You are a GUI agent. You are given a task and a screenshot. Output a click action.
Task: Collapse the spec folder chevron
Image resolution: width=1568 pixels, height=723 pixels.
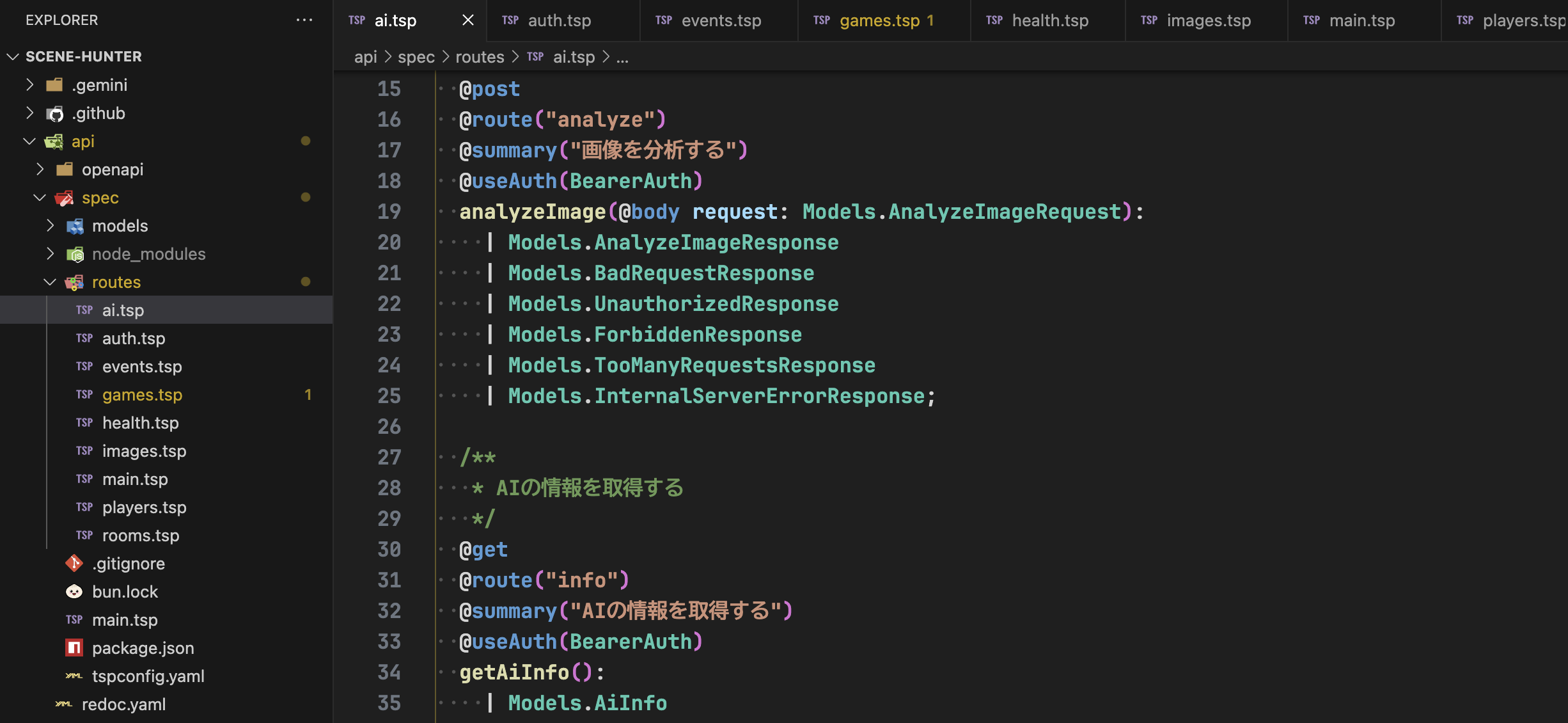(40, 197)
